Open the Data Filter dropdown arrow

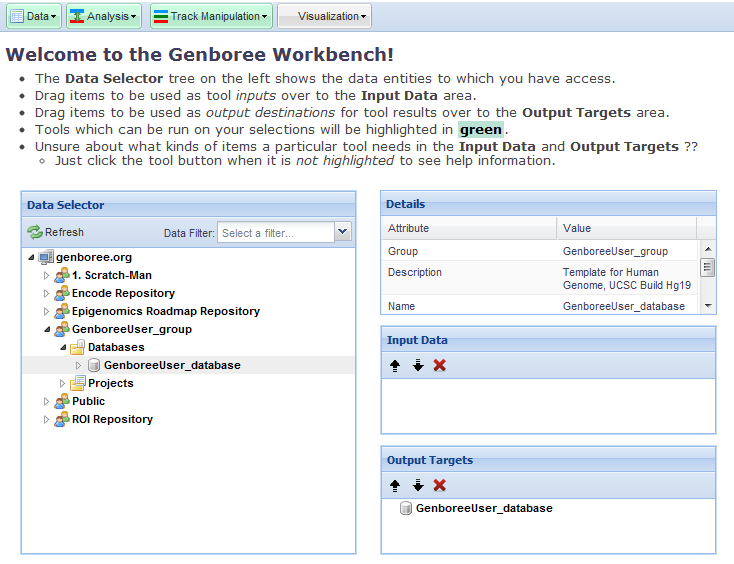tap(343, 232)
